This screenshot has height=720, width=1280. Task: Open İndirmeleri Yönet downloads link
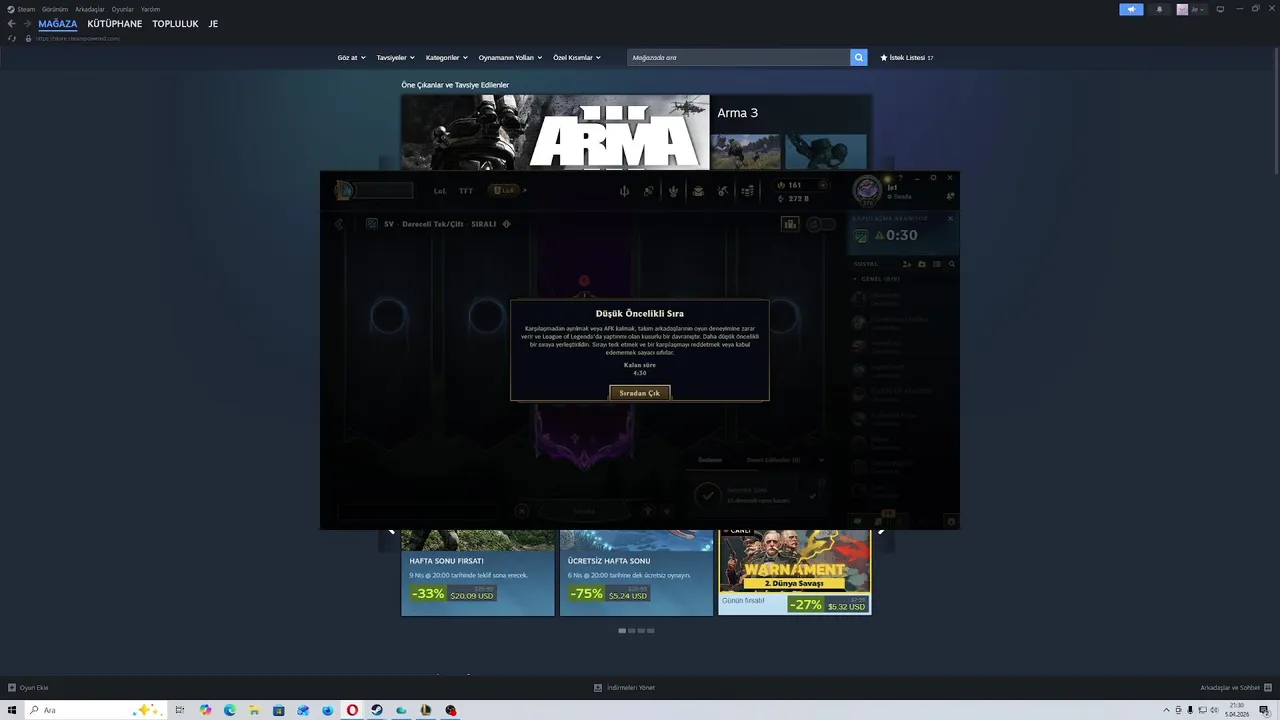point(625,688)
